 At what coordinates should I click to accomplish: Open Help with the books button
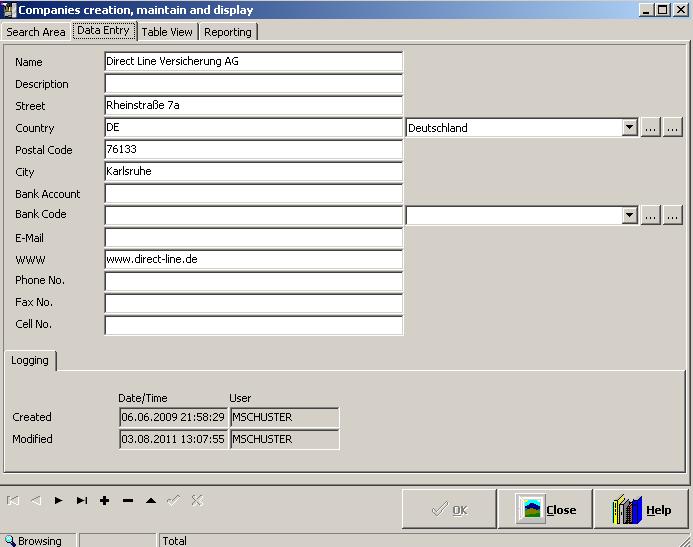641,509
